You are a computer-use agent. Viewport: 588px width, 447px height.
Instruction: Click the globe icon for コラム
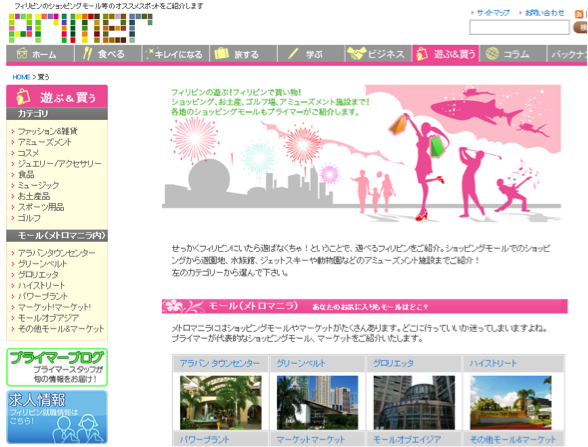[492, 54]
